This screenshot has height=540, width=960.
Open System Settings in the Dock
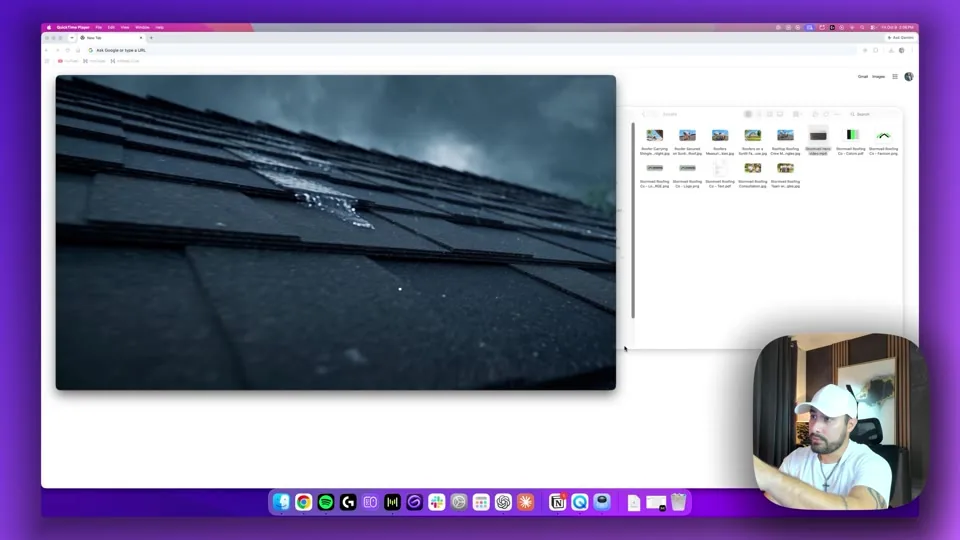(x=459, y=502)
